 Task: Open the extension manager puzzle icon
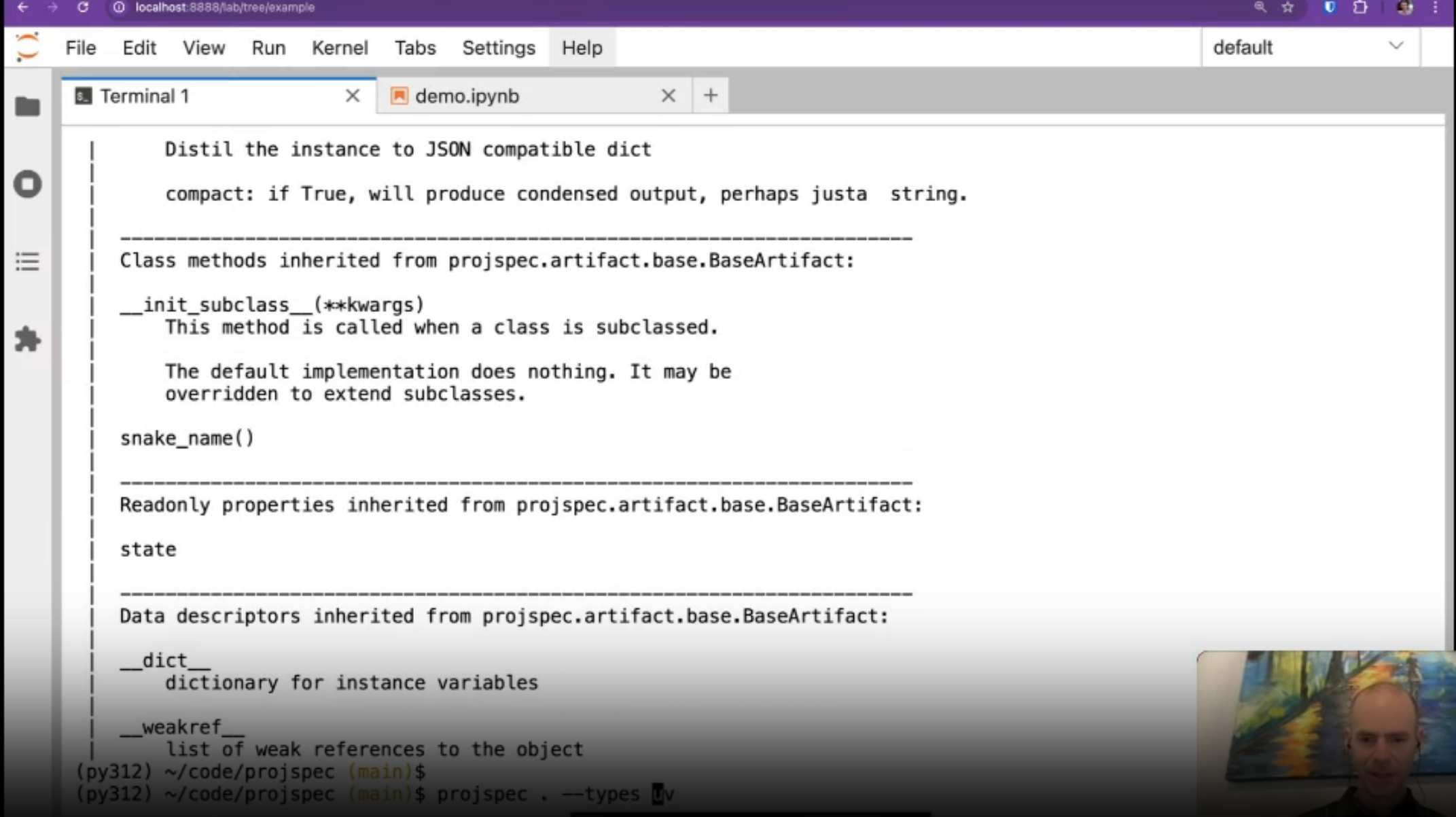(27, 339)
